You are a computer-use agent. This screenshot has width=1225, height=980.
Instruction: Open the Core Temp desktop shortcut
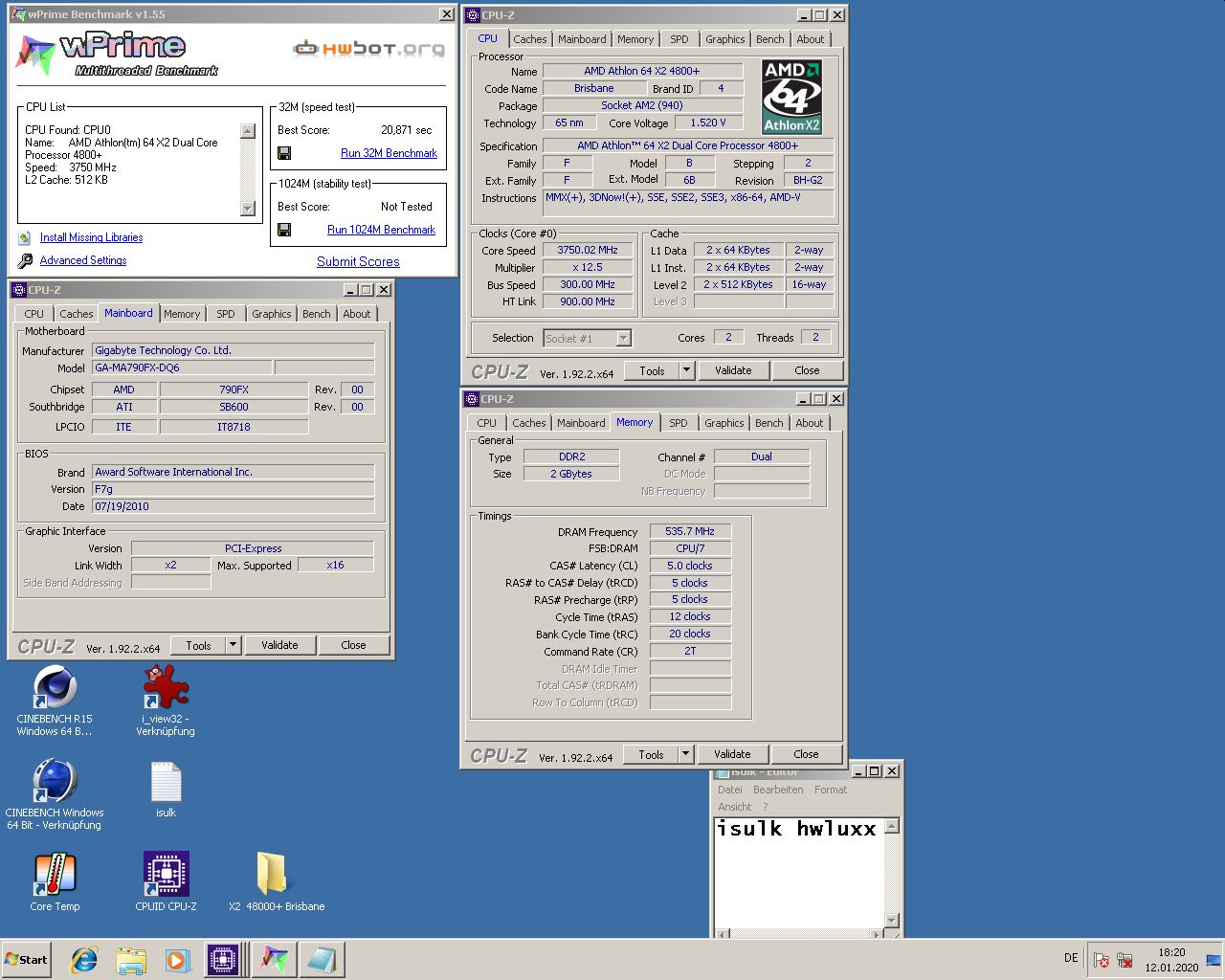(x=55, y=882)
